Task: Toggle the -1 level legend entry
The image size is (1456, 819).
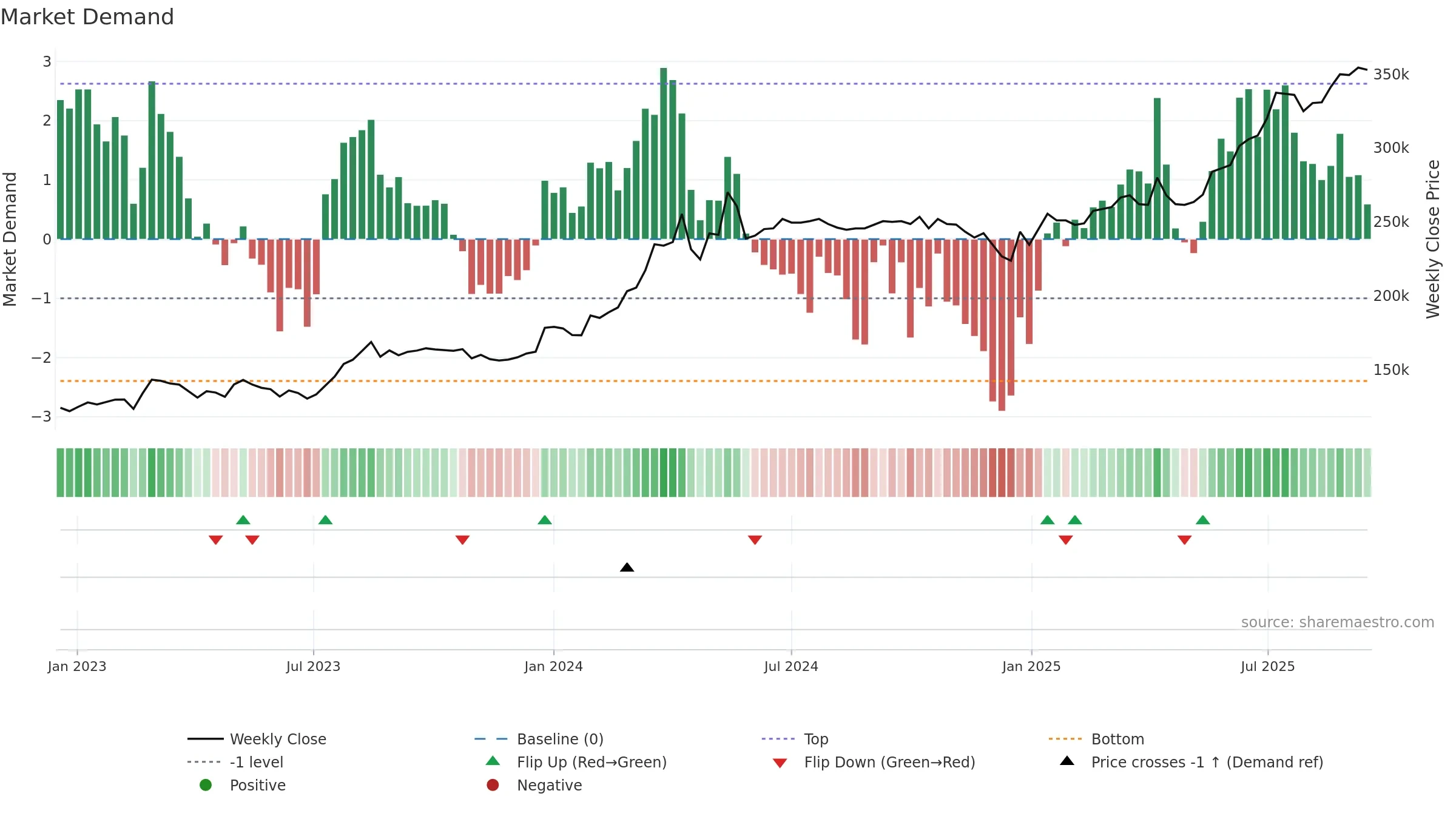Action: [235, 762]
